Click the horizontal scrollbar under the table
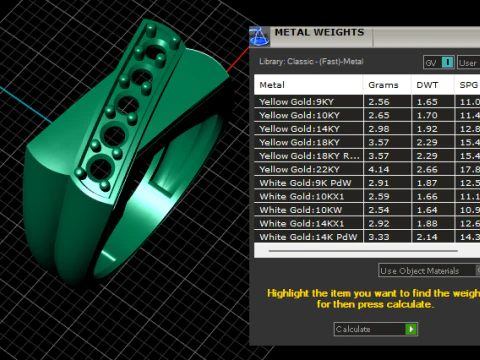 363,251
